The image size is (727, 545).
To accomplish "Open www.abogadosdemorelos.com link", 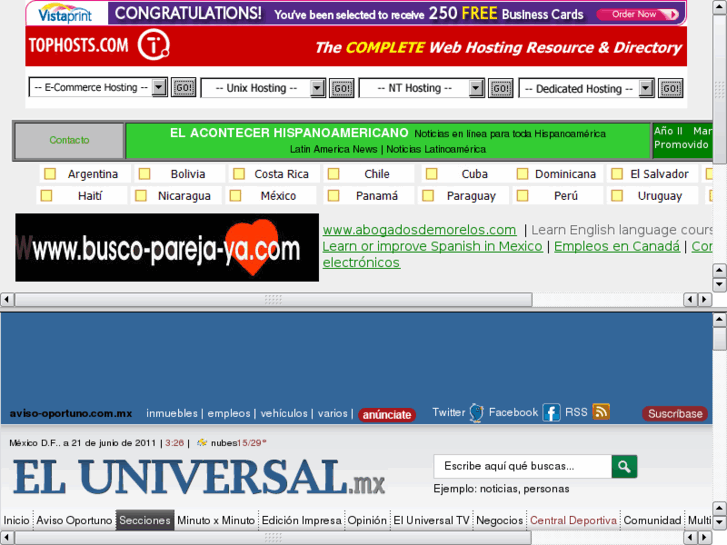I will click(x=419, y=230).
